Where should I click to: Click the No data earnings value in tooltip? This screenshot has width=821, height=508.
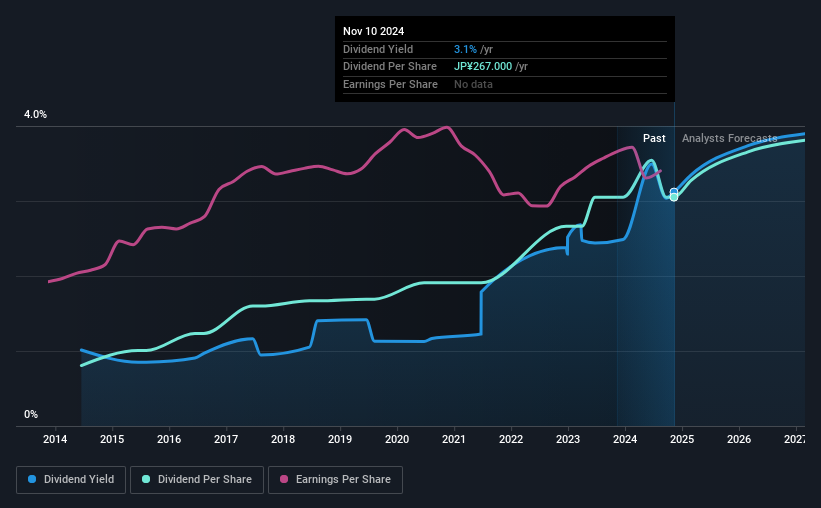(473, 84)
